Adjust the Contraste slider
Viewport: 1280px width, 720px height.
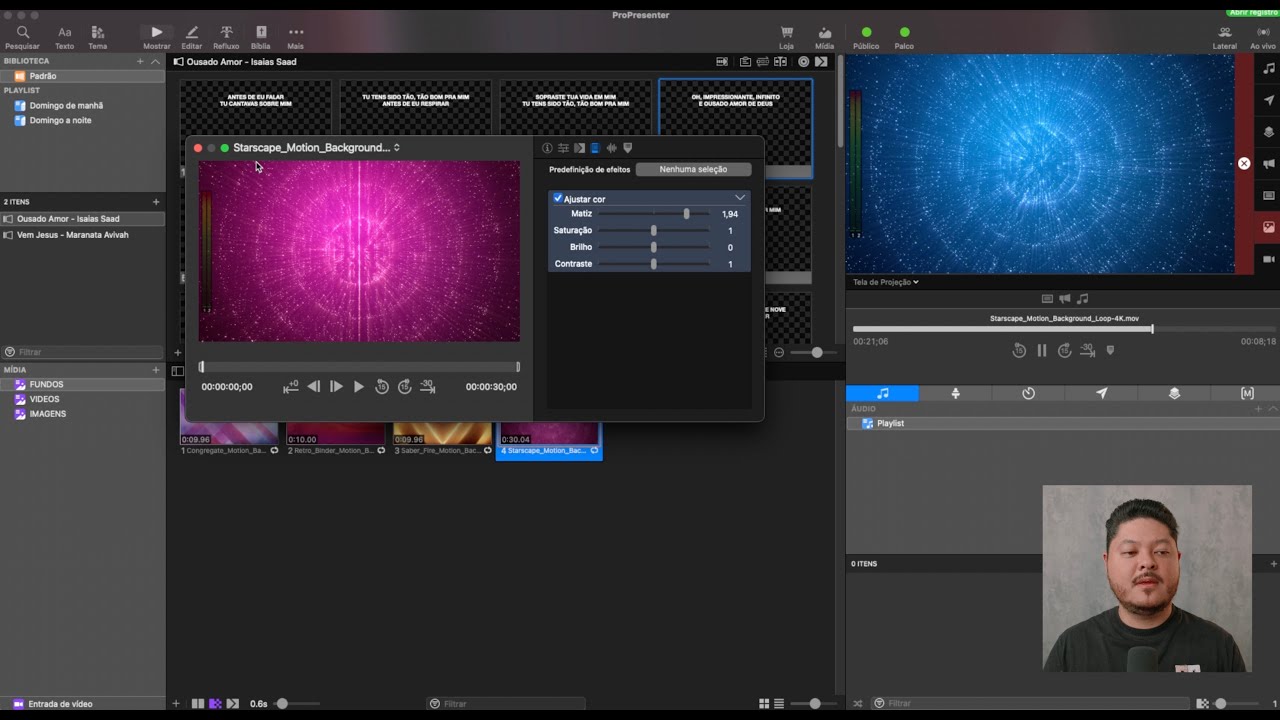[654, 264]
